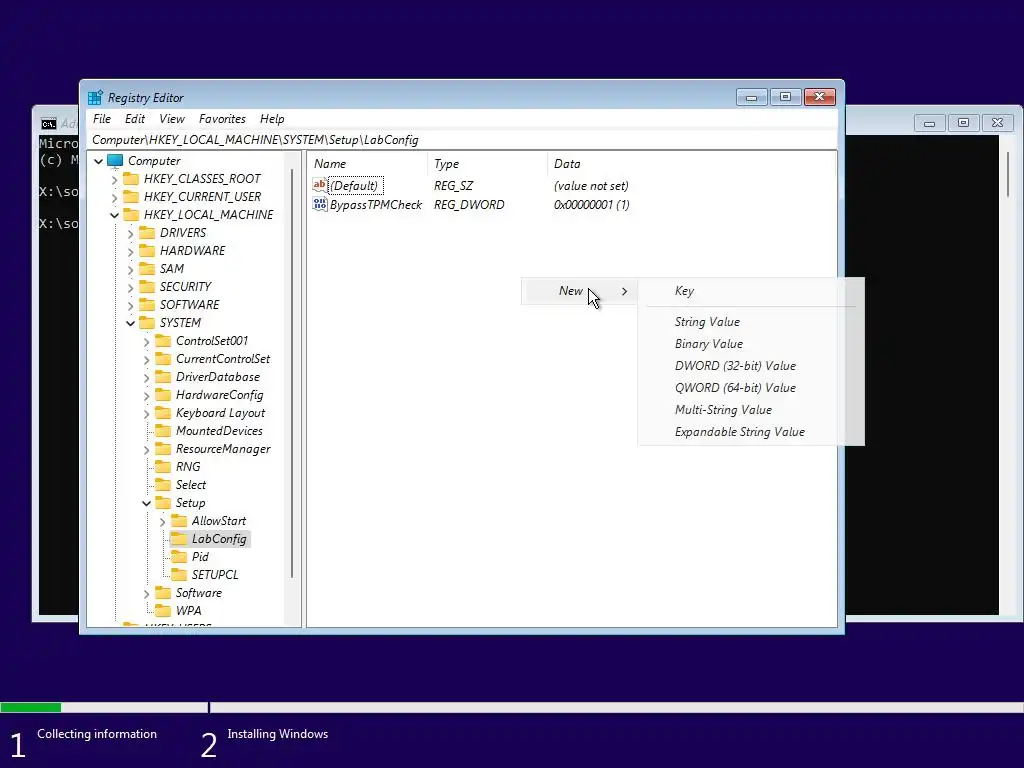Viewport: 1024px width, 768px height.
Task: Open the Edit menu
Action: [135, 119]
